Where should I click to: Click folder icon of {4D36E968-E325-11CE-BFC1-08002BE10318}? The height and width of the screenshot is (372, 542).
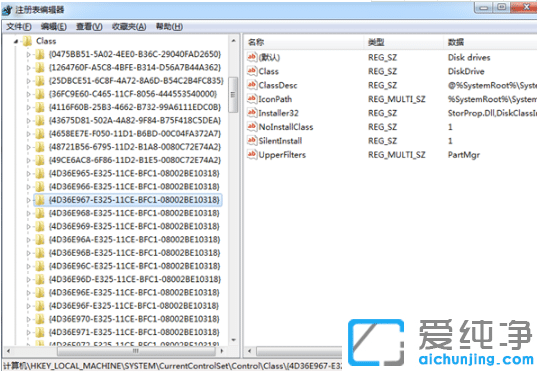pos(40,213)
